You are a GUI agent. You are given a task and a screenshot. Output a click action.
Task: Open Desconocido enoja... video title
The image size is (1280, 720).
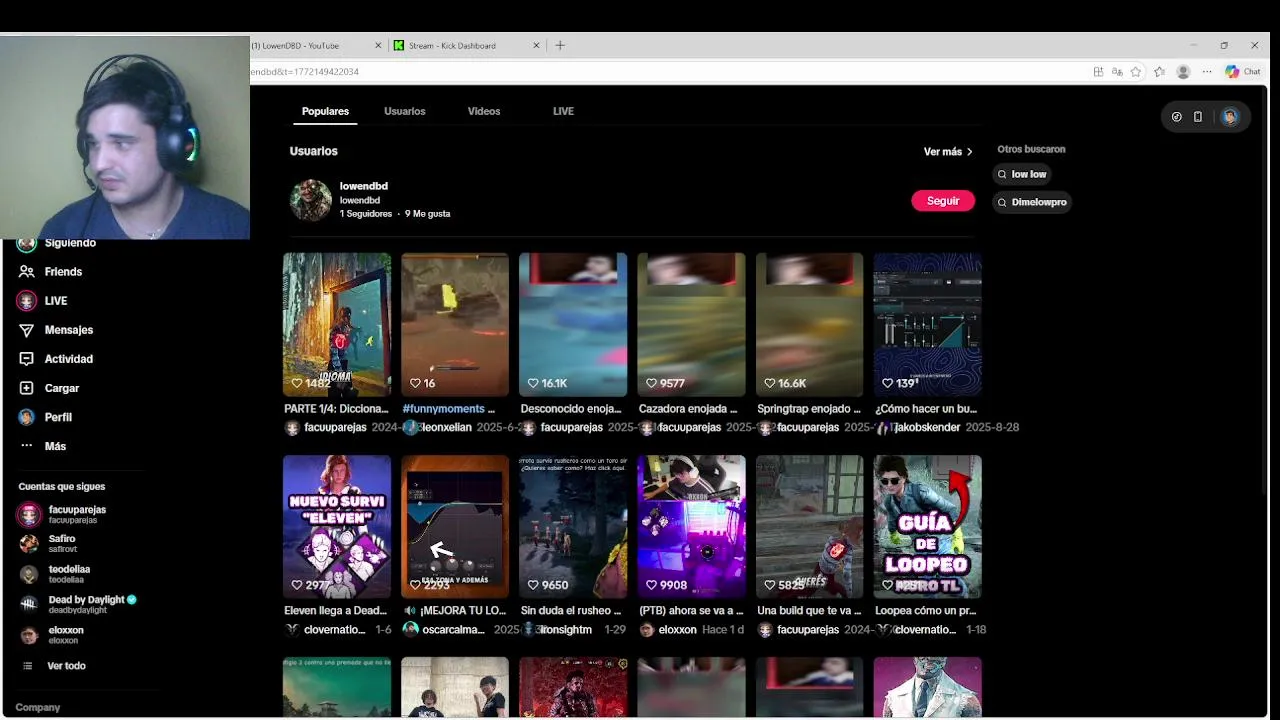pyautogui.click(x=571, y=409)
